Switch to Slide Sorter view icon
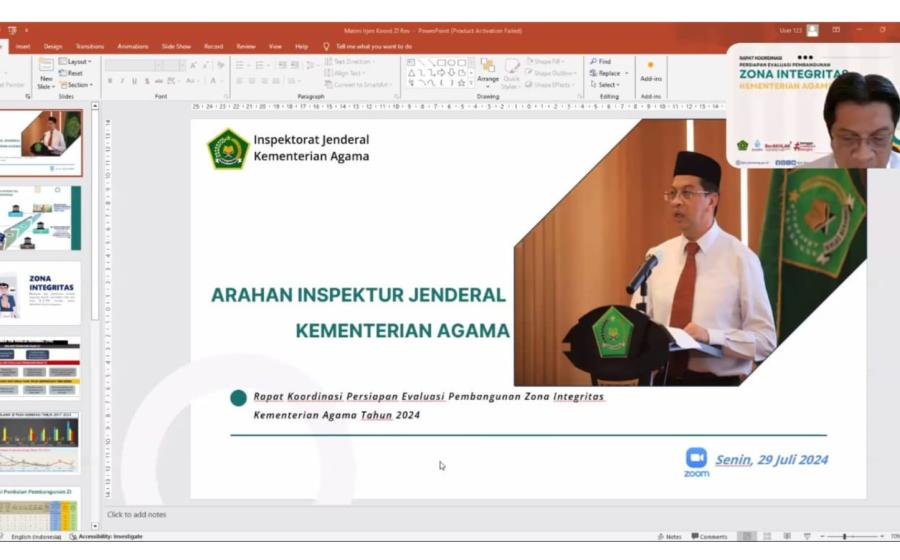900x560 pixels. tap(767, 536)
